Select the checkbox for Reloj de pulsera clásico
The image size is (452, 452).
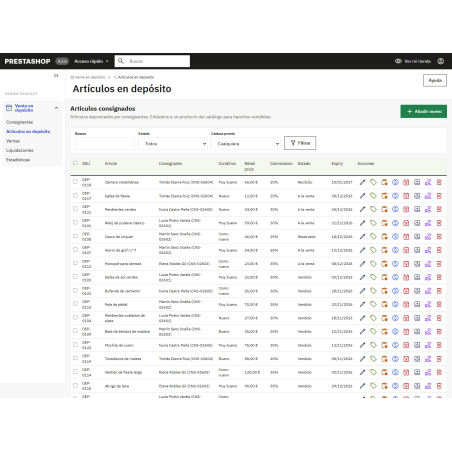(x=75, y=222)
